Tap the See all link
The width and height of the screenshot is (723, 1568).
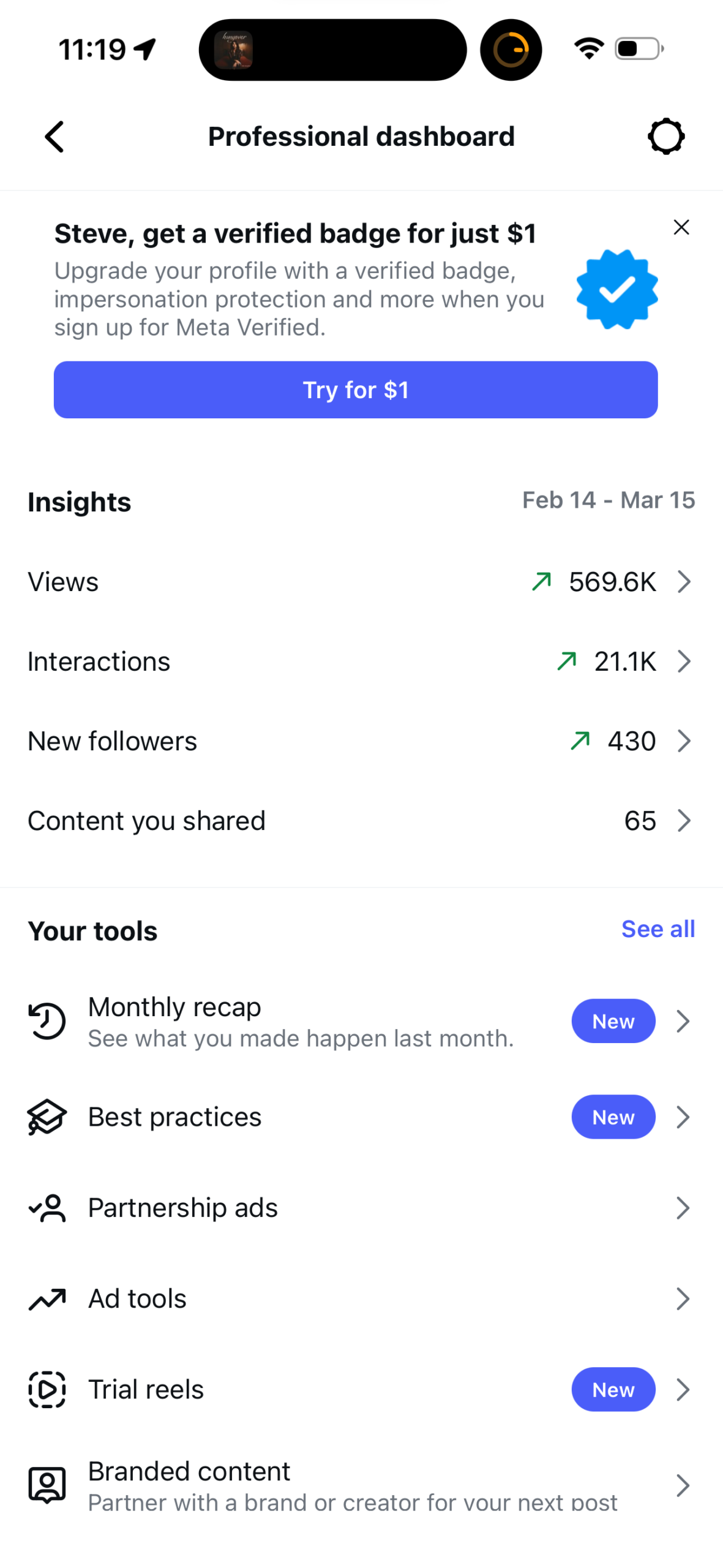pyautogui.click(x=658, y=929)
